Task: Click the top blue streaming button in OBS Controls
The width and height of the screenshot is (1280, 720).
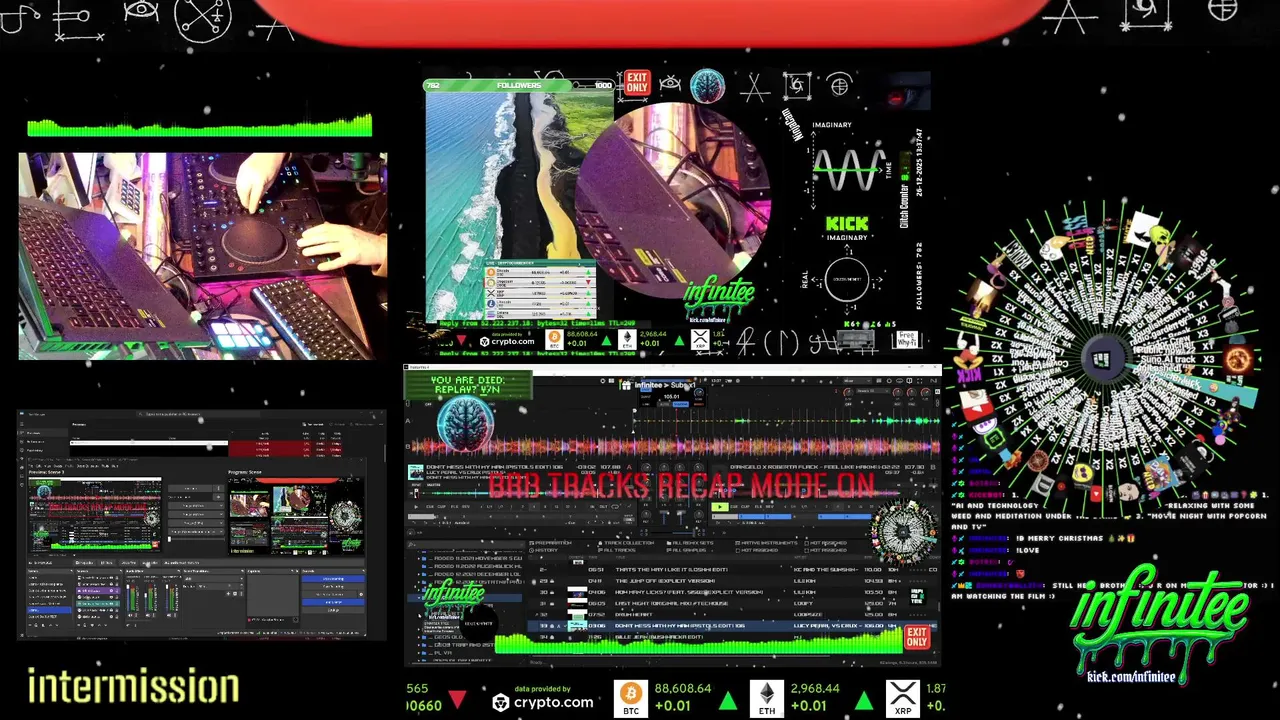Action: tap(333, 579)
